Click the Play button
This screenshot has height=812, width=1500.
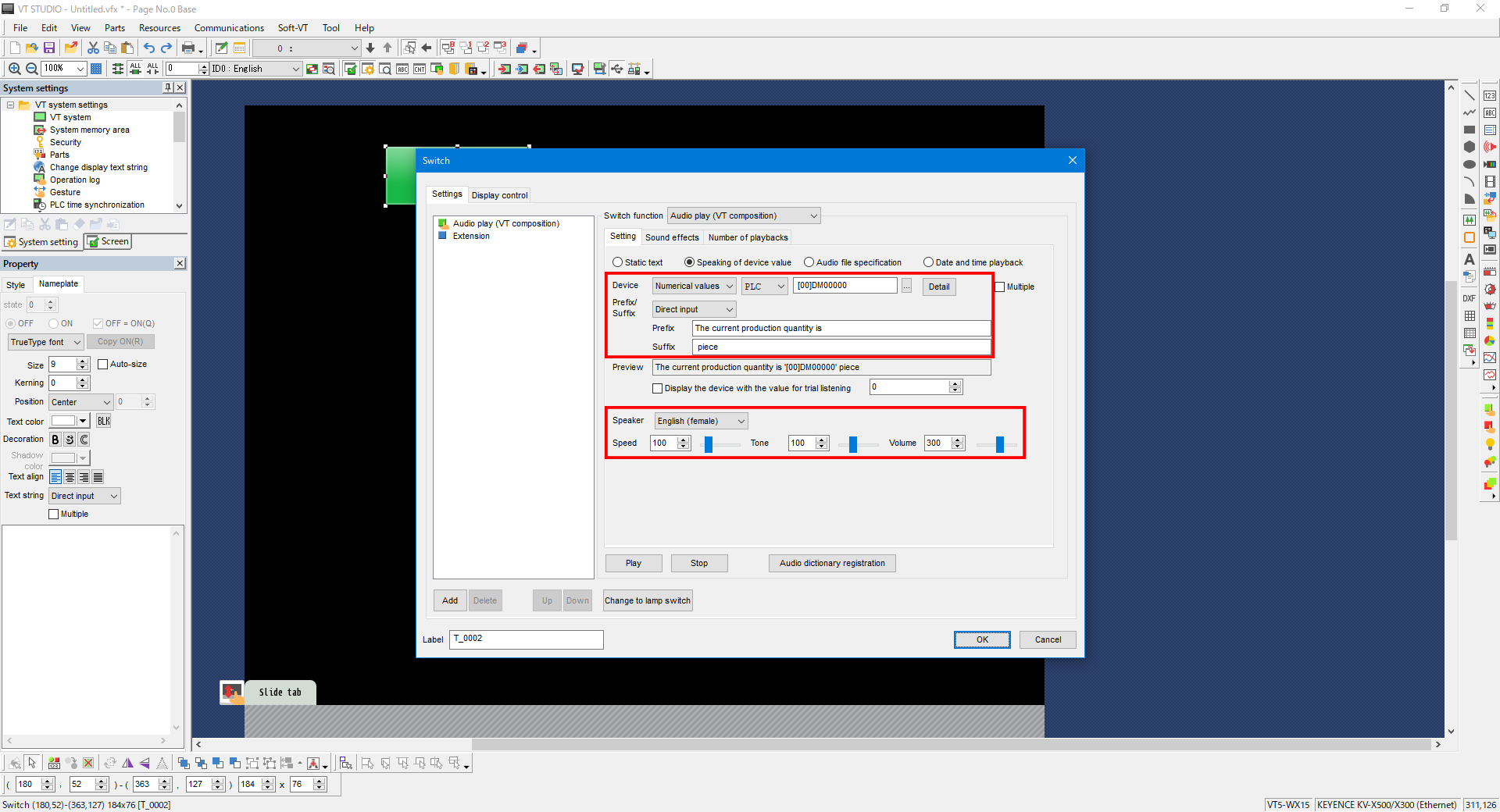tap(633, 563)
